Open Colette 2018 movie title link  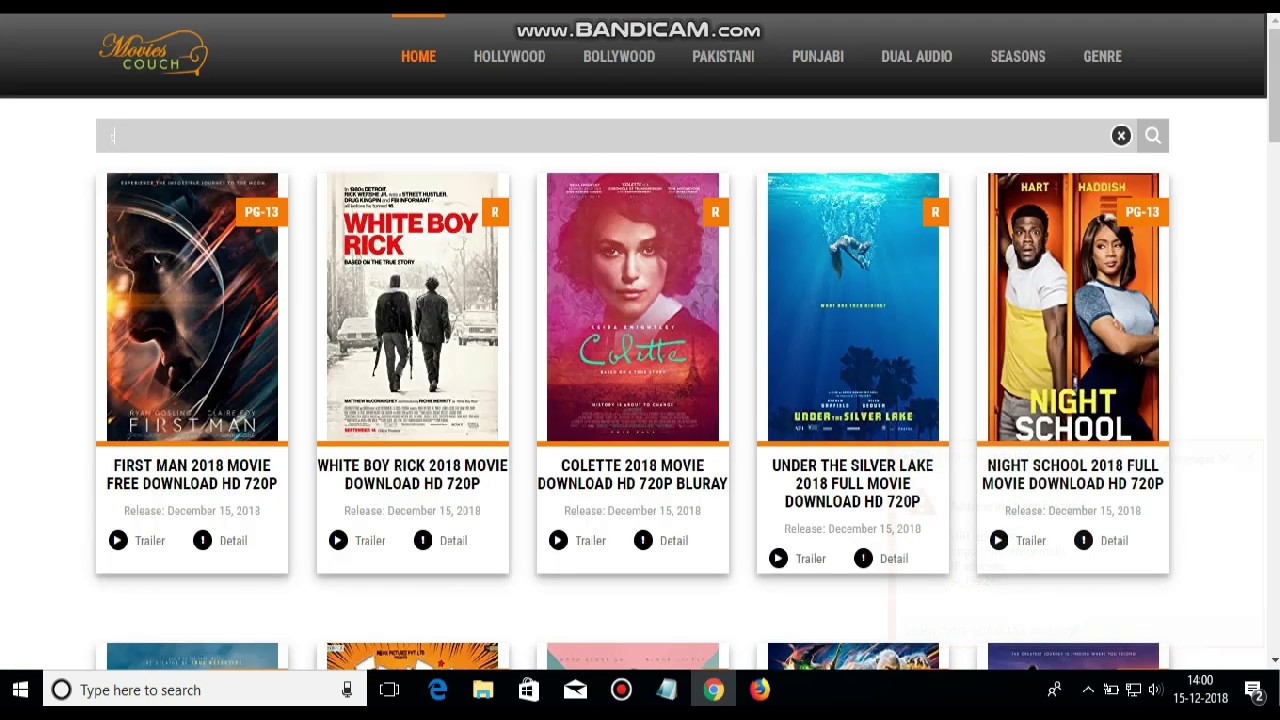point(632,474)
